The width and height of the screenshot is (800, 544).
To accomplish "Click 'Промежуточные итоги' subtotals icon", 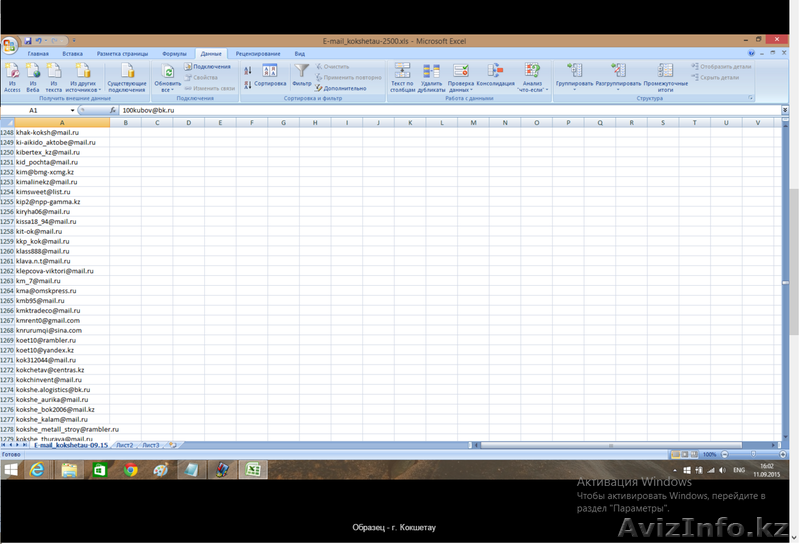I will [x=665, y=76].
